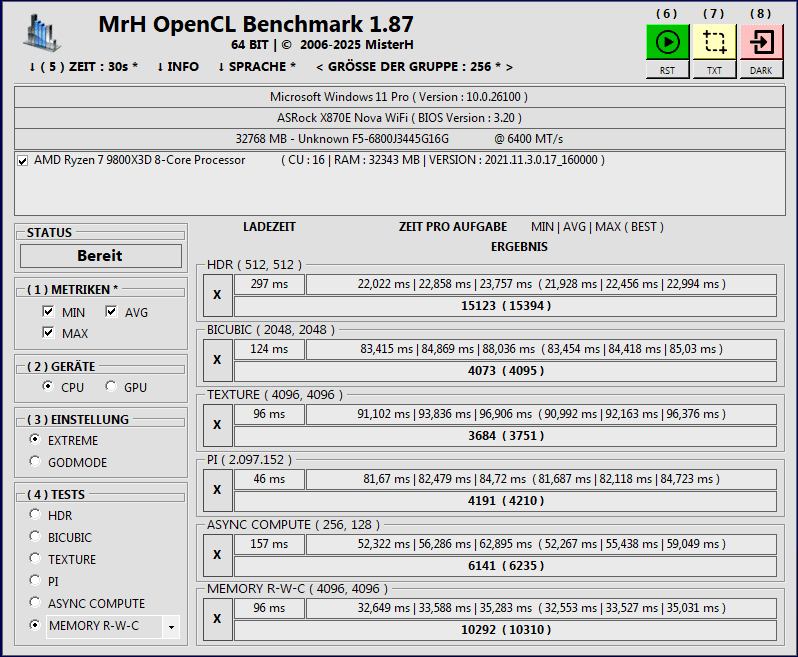Click the X button in BICUBIC section
798x657 pixels.
217,360
